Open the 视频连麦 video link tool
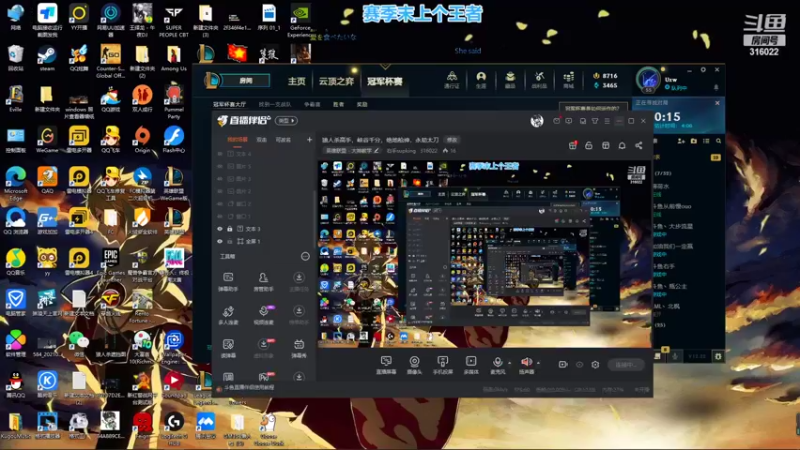 click(263, 315)
